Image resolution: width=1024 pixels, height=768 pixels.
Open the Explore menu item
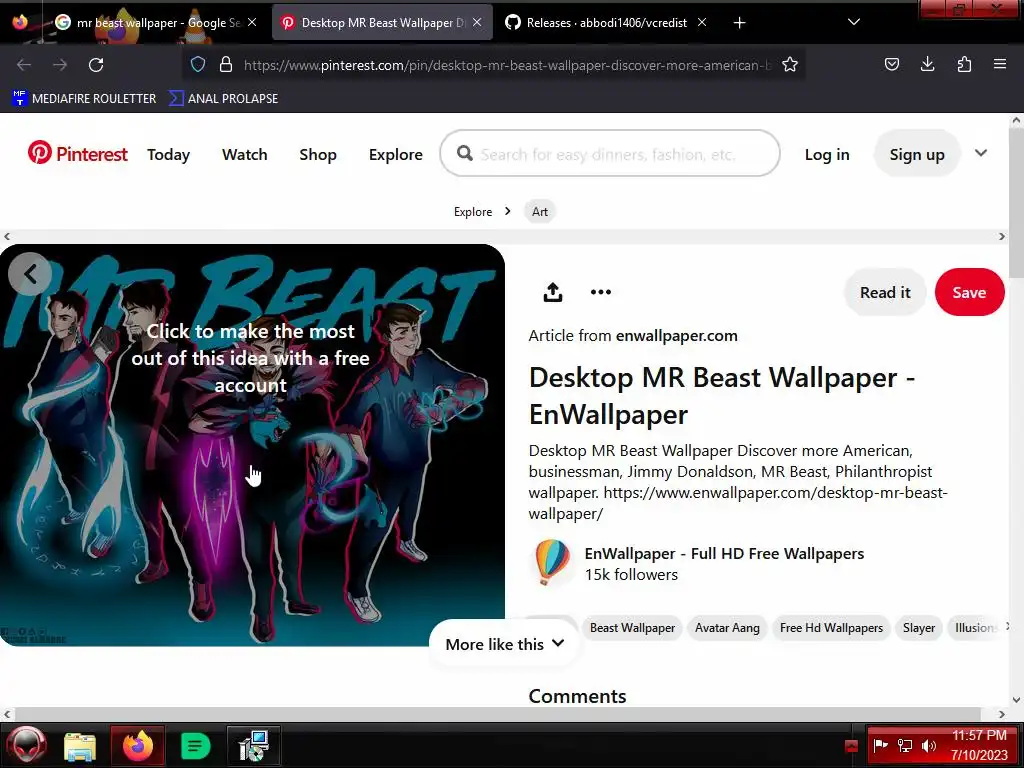395,155
